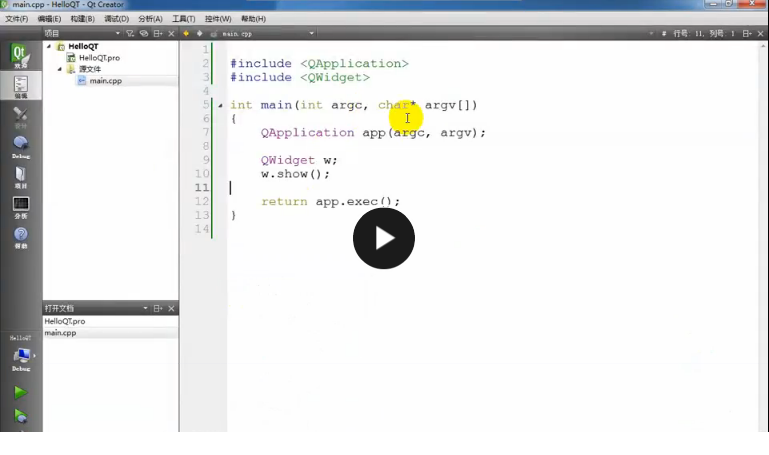The image size is (769, 455).
Task: Open the filter tree icon in project panel
Action: pyautogui.click(x=130, y=33)
